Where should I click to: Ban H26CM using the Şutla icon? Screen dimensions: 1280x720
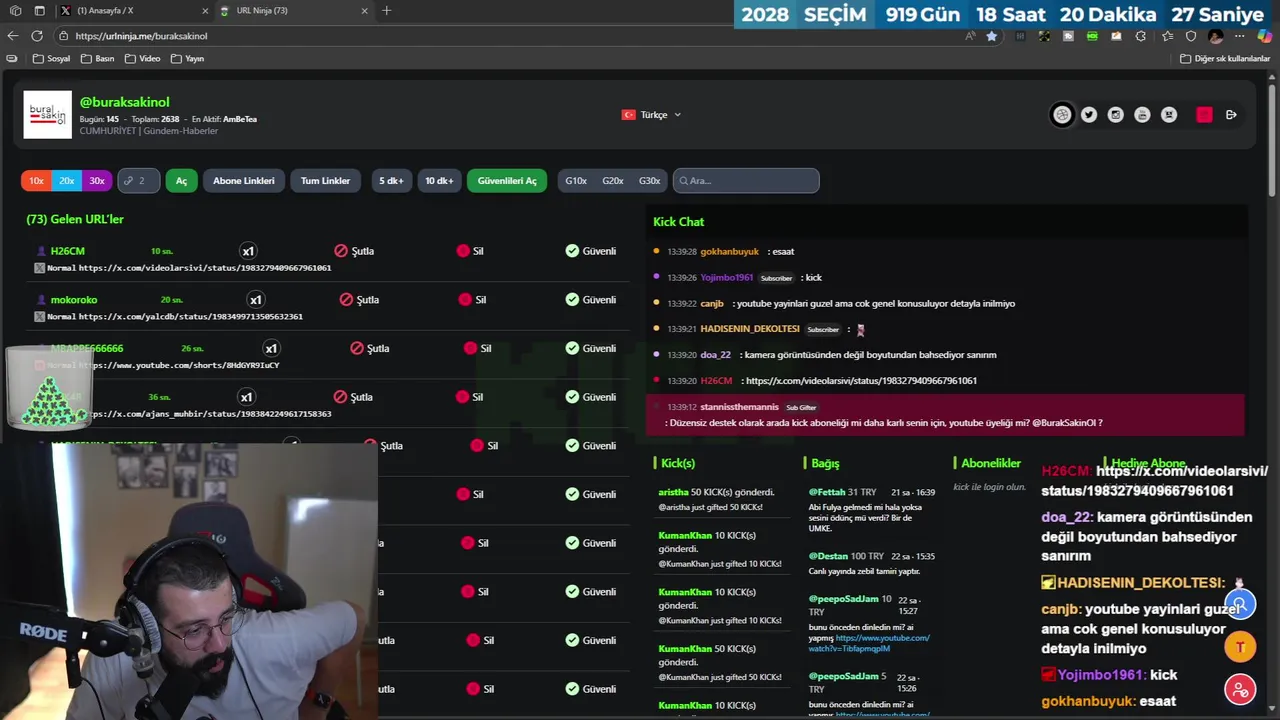[354, 251]
